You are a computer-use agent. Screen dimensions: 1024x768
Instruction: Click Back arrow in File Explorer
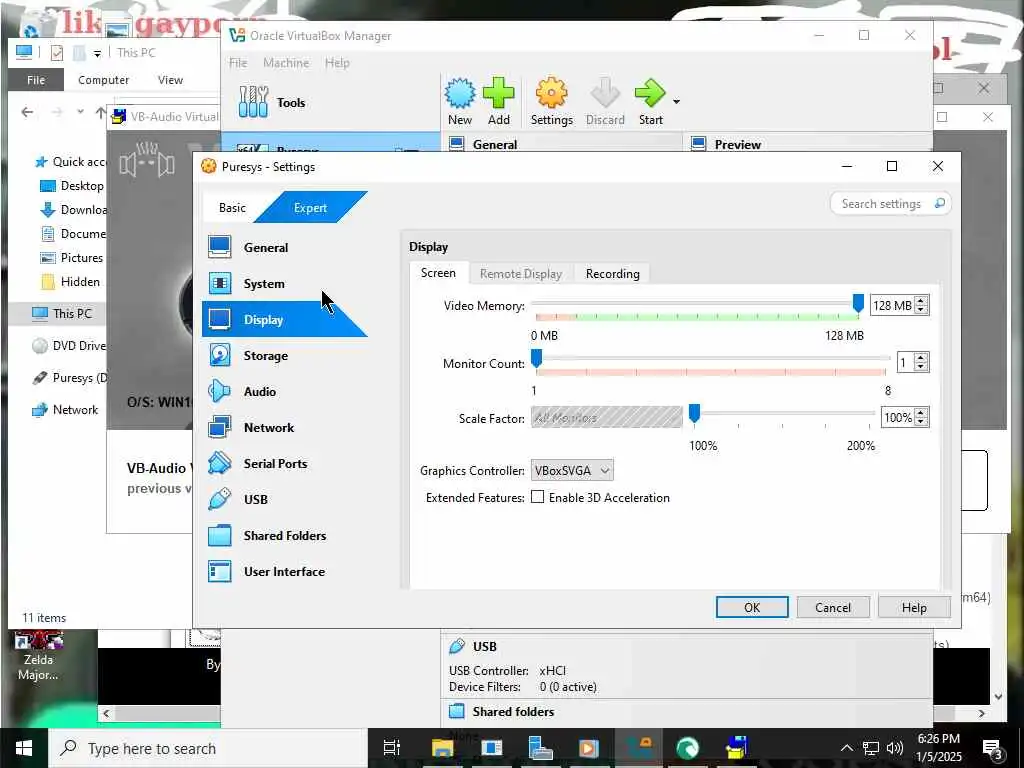(27, 112)
